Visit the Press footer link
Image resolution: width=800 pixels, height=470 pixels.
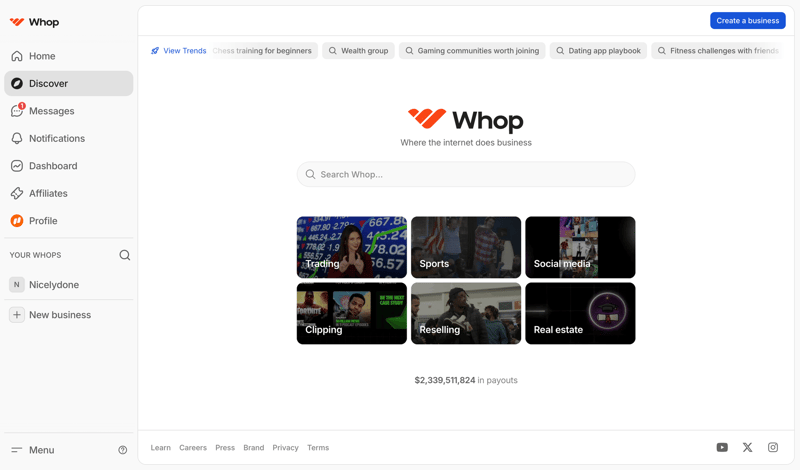pos(225,448)
